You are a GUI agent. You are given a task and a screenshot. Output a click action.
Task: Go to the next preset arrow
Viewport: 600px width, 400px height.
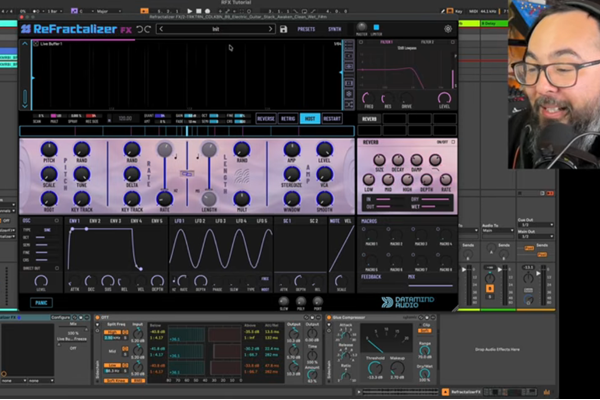(x=271, y=29)
